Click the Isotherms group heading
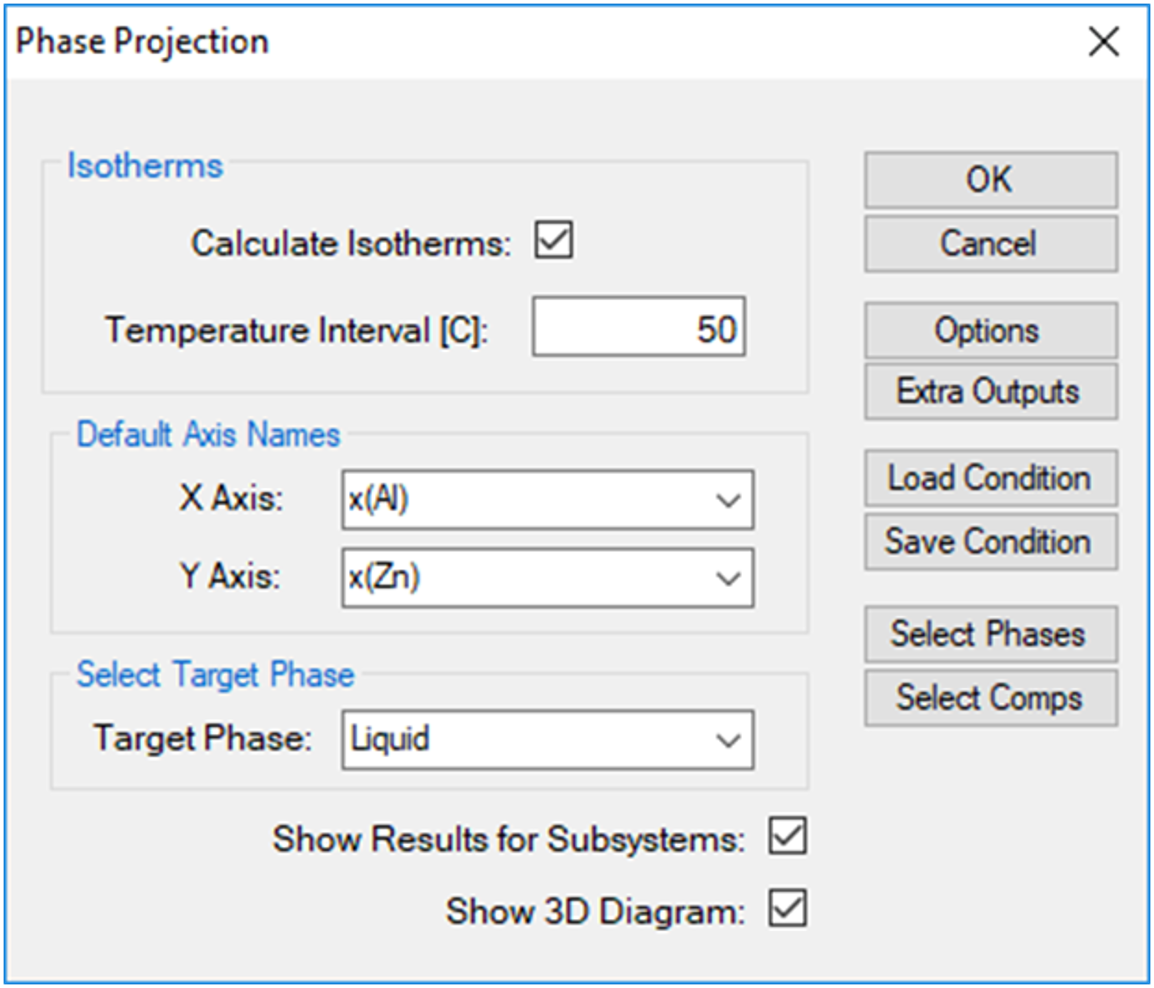This screenshot has width=1154, height=988. pyautogui.click(x=145, y=166)
